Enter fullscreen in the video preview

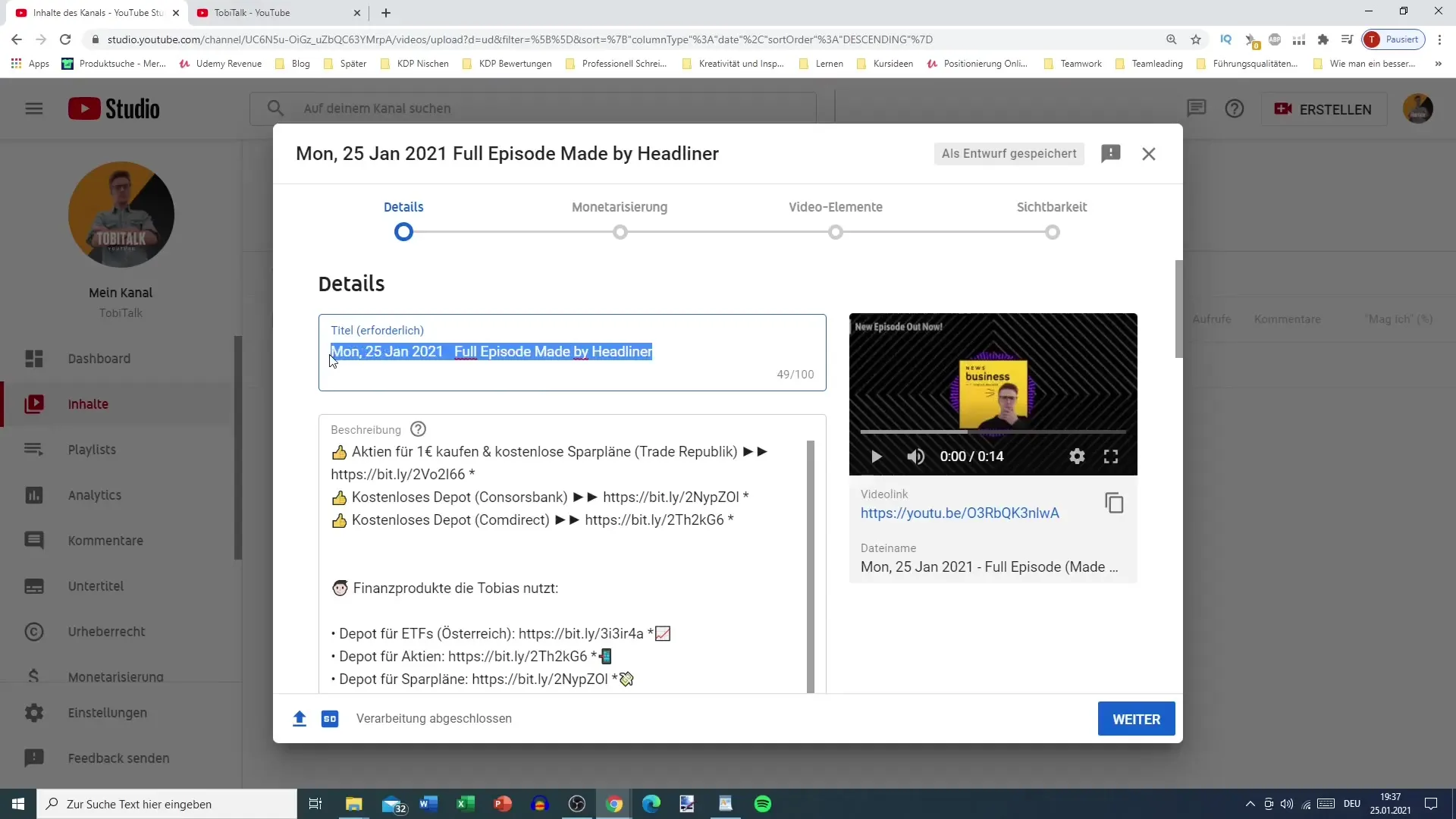tap(1111, 457)
